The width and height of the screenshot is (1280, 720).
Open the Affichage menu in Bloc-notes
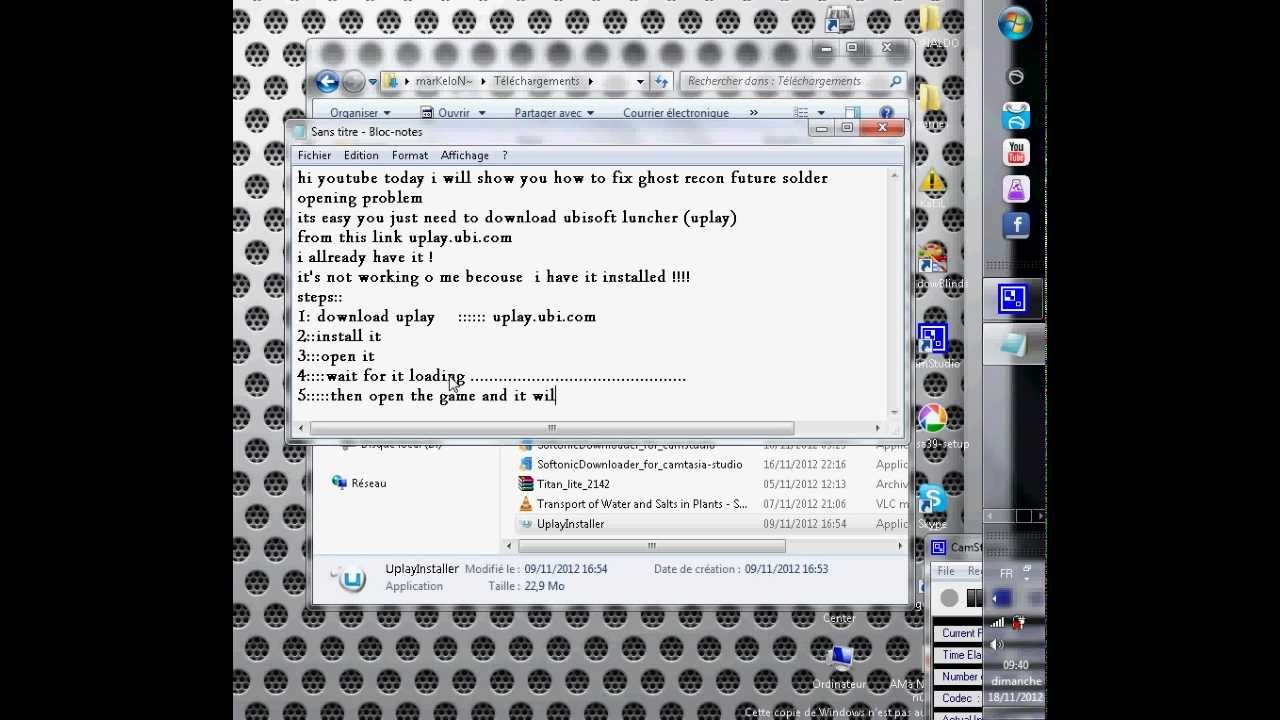[465, 155]
